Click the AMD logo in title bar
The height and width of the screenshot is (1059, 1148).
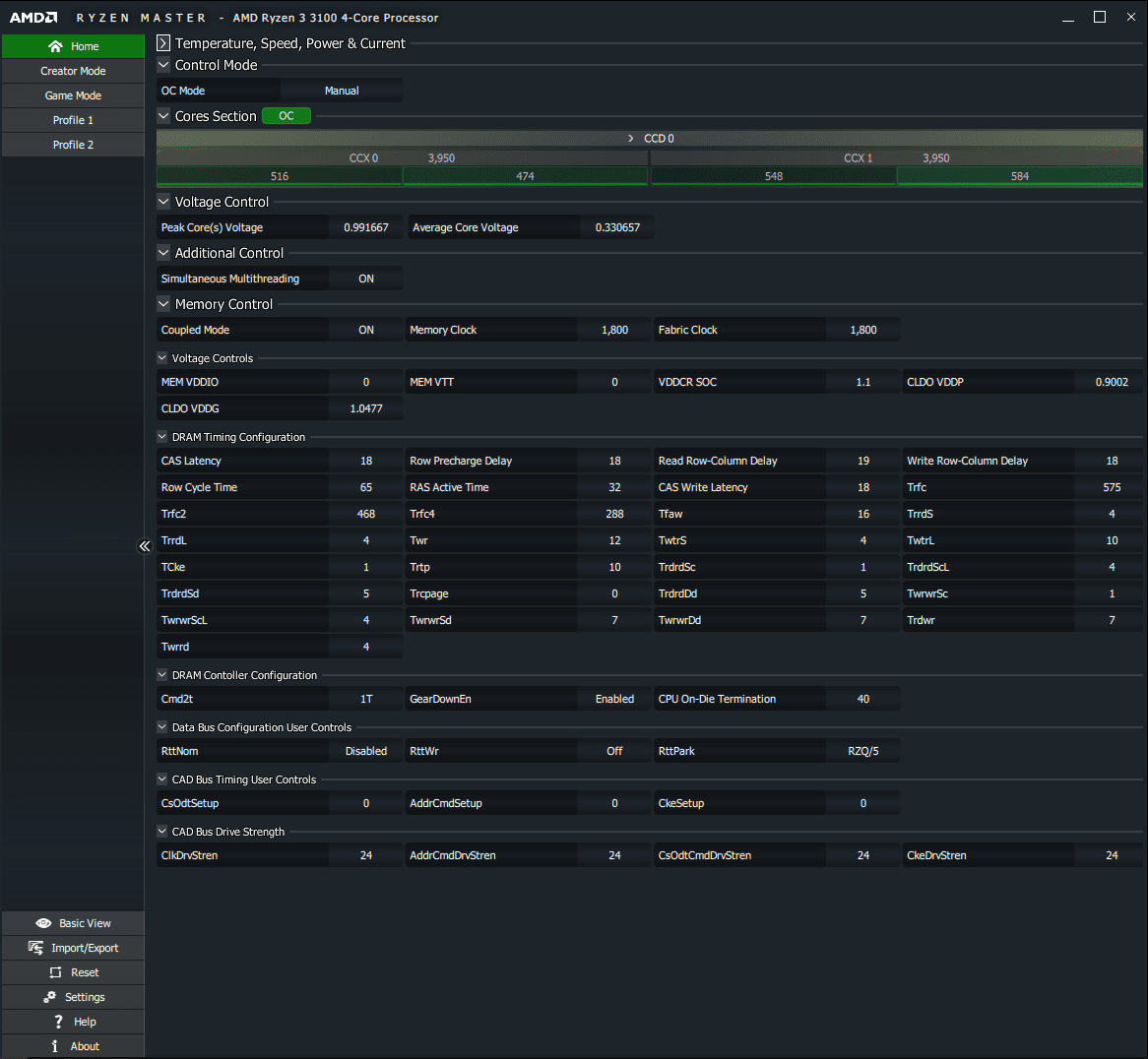pos(33,18)
